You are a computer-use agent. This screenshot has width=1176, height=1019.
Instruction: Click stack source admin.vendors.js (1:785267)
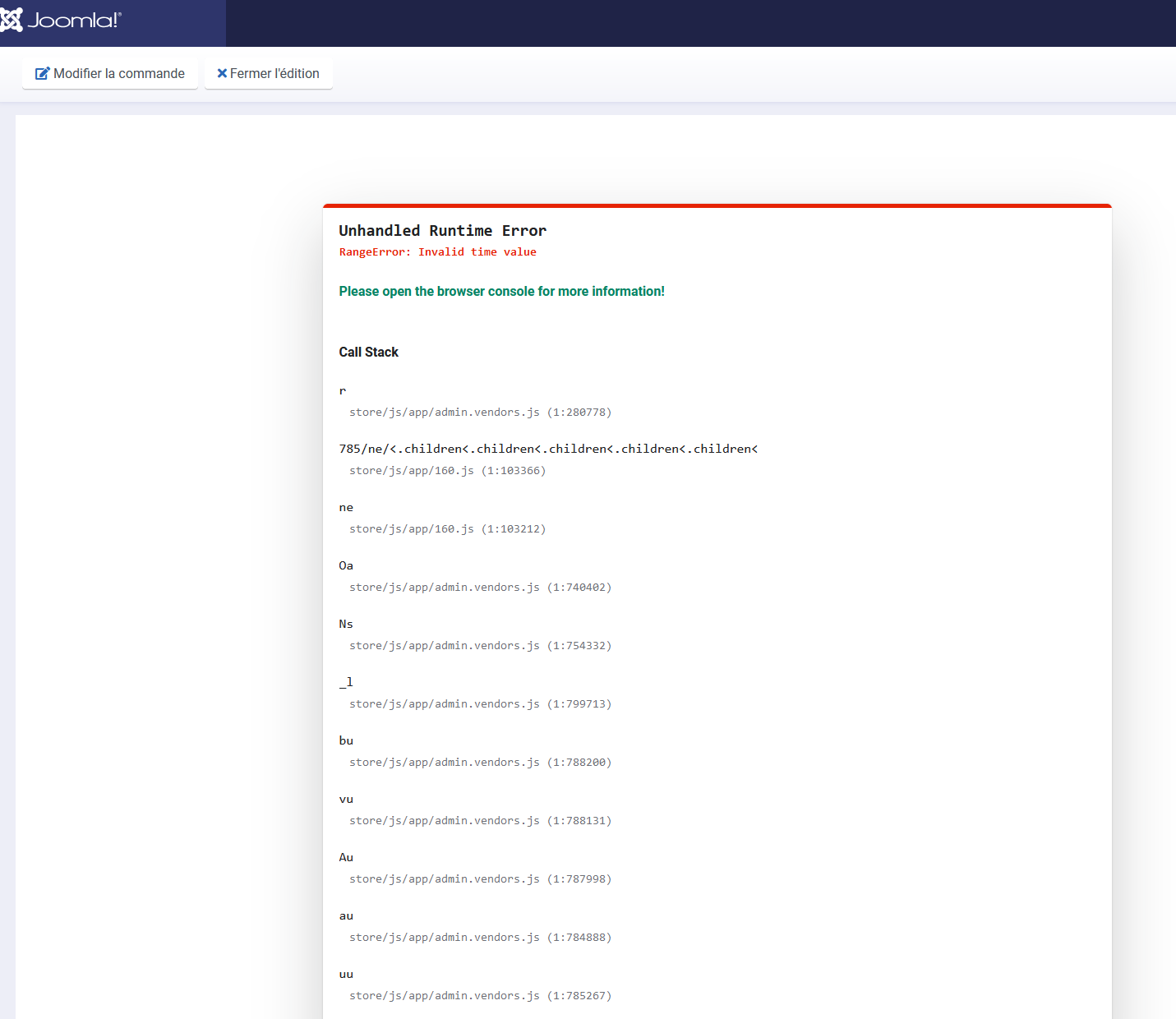pos(480,996)
